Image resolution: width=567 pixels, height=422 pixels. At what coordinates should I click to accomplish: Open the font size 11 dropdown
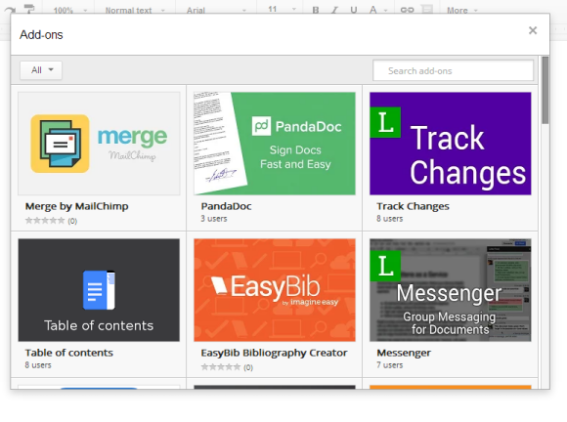click(282, 9)
